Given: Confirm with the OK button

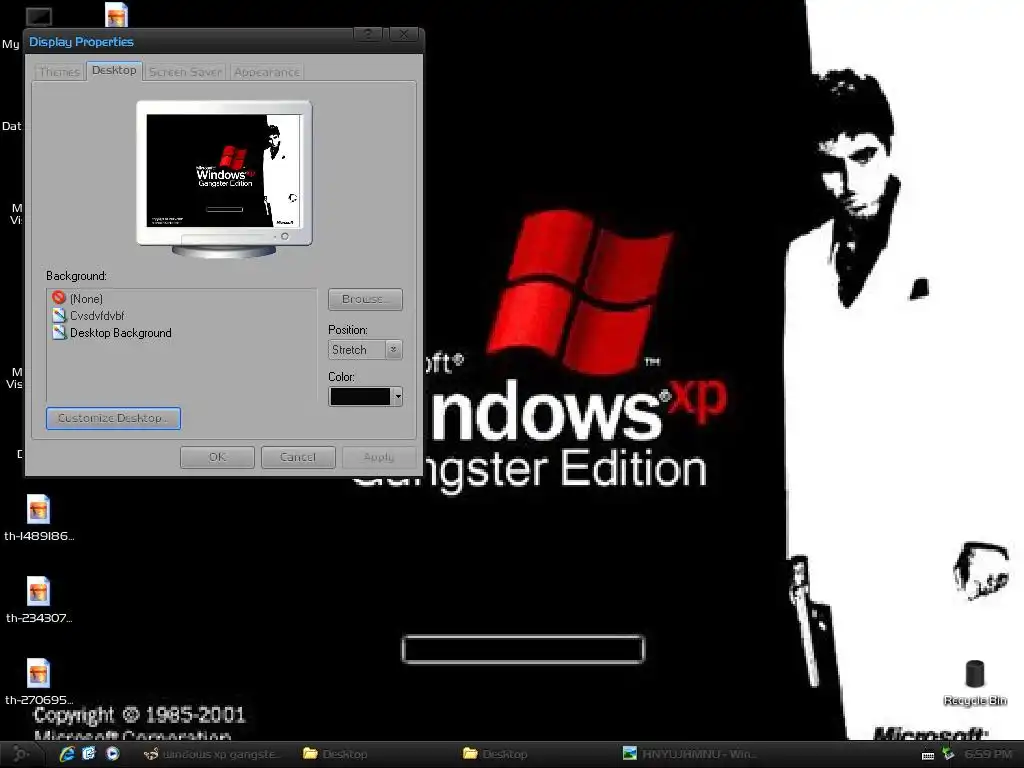Looking at the screenshot, I should [x=217, y=457].
